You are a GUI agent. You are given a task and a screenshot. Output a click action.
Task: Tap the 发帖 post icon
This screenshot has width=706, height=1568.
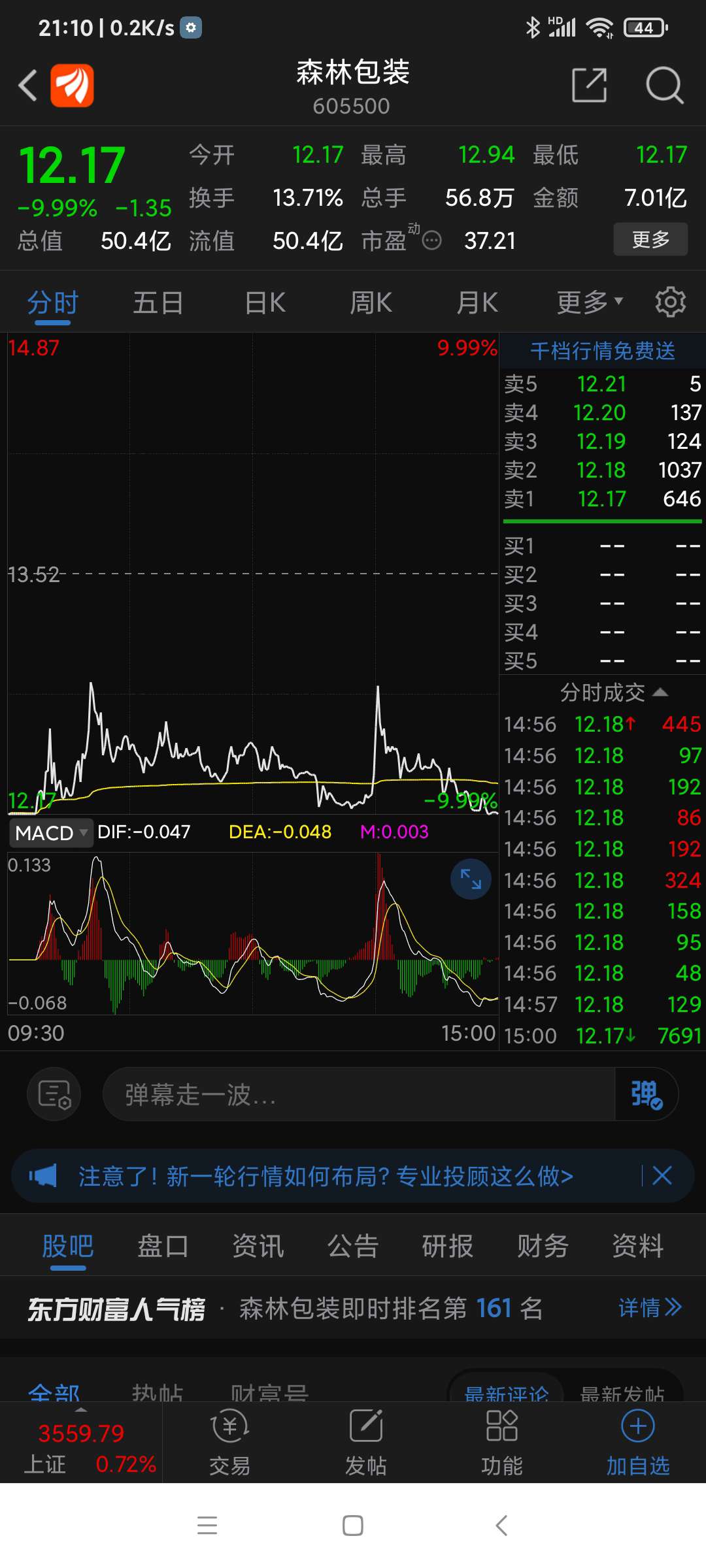point(365,1443)
